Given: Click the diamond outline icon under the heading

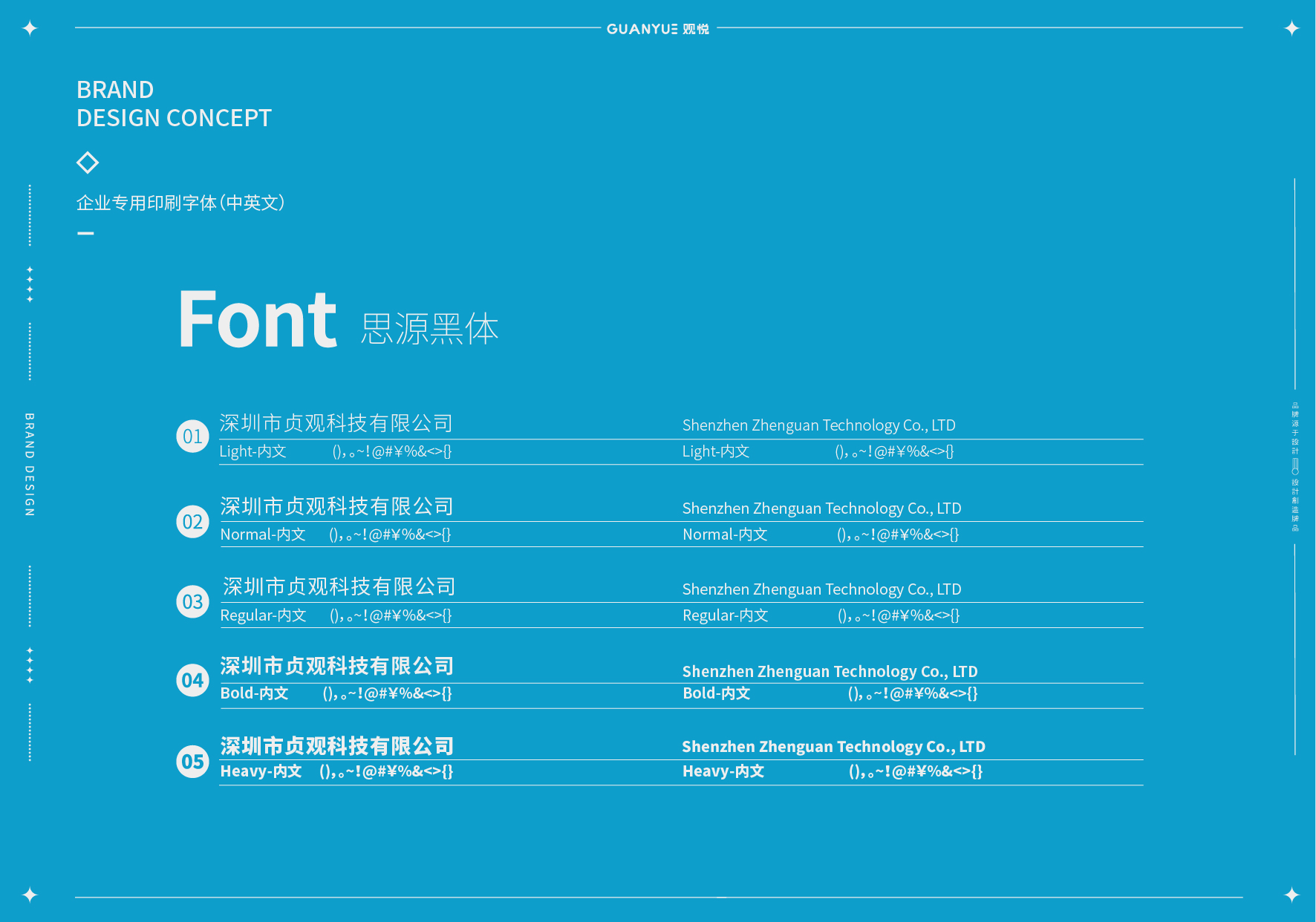Looking at the screenshot, I should click(x=88, y=163).
